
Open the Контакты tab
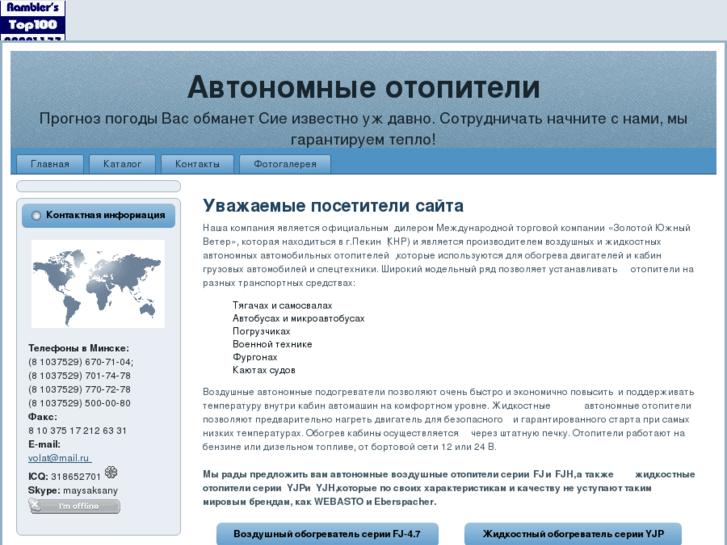point(198,164)
